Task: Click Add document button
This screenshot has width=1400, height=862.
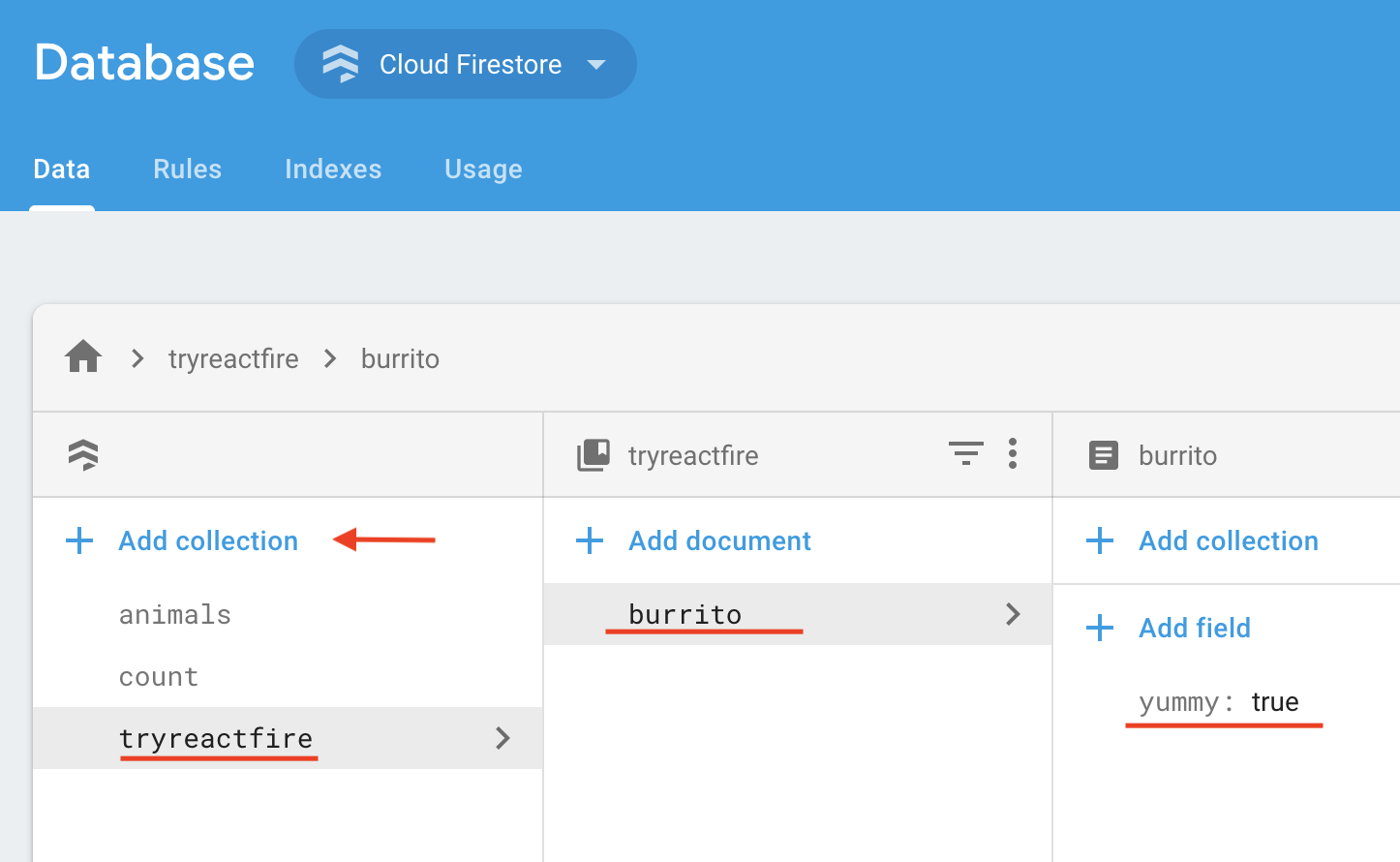Action: [x=720, y=540]
